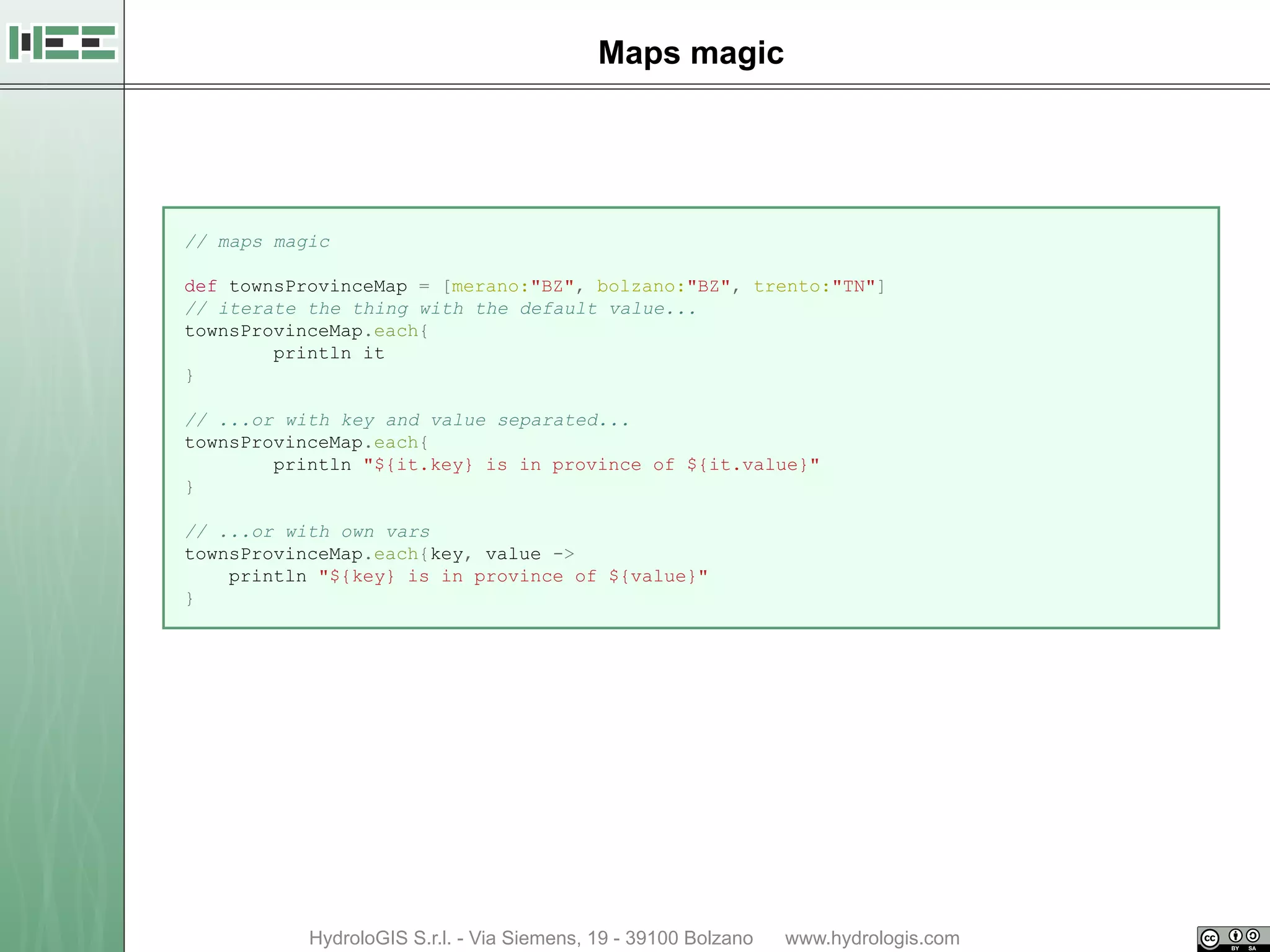Click the '// maps magic' comment line
Screen dimensions: 1270x952
[x=257, y=242]
